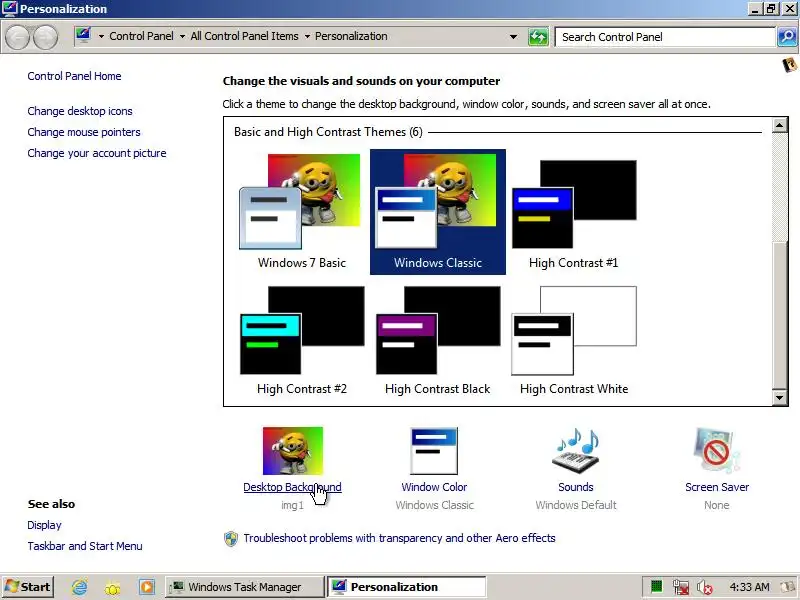Click the Search Control Panel field
Screen dimensions: 800x600
pyautogui.click(x=665, y=37)
